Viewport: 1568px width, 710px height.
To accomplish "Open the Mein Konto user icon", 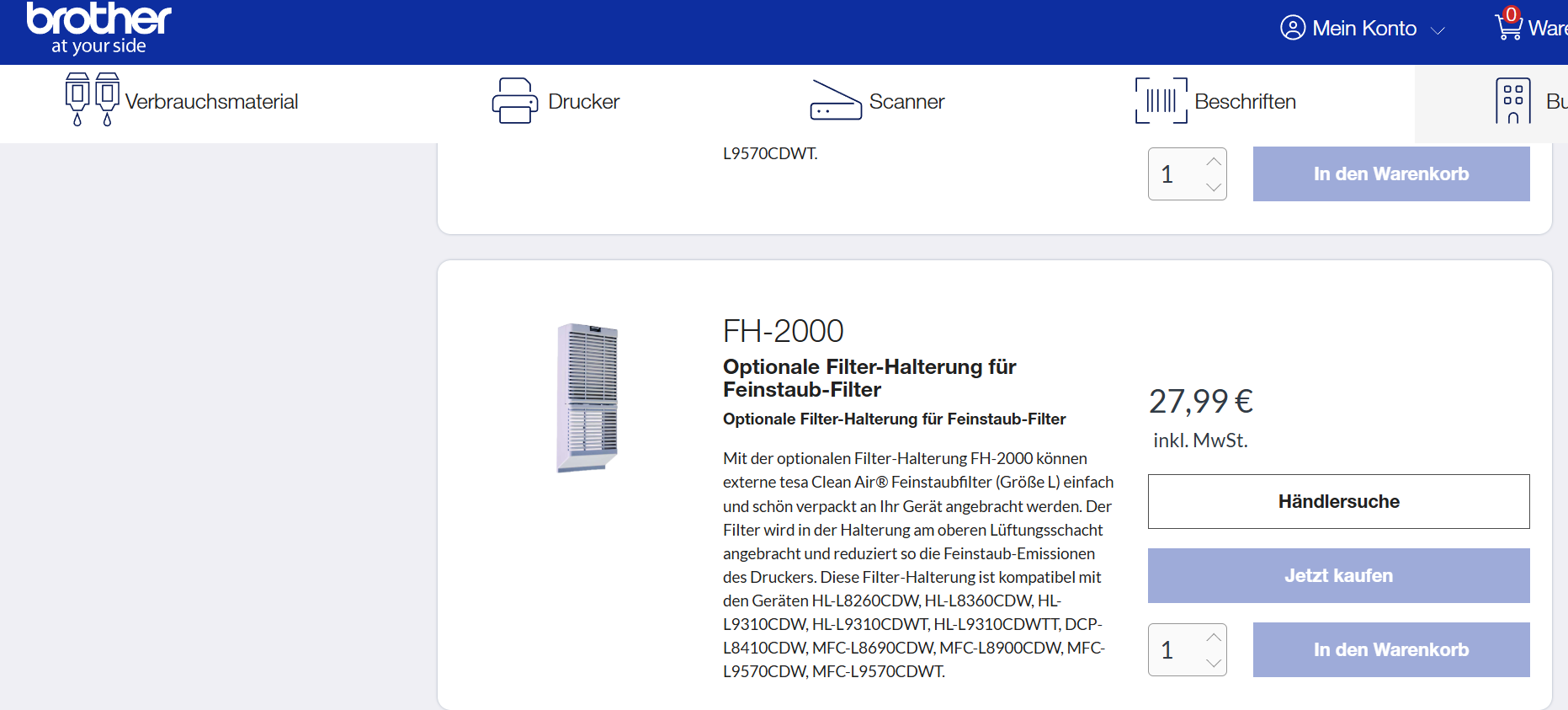I will coord(1293,28).
